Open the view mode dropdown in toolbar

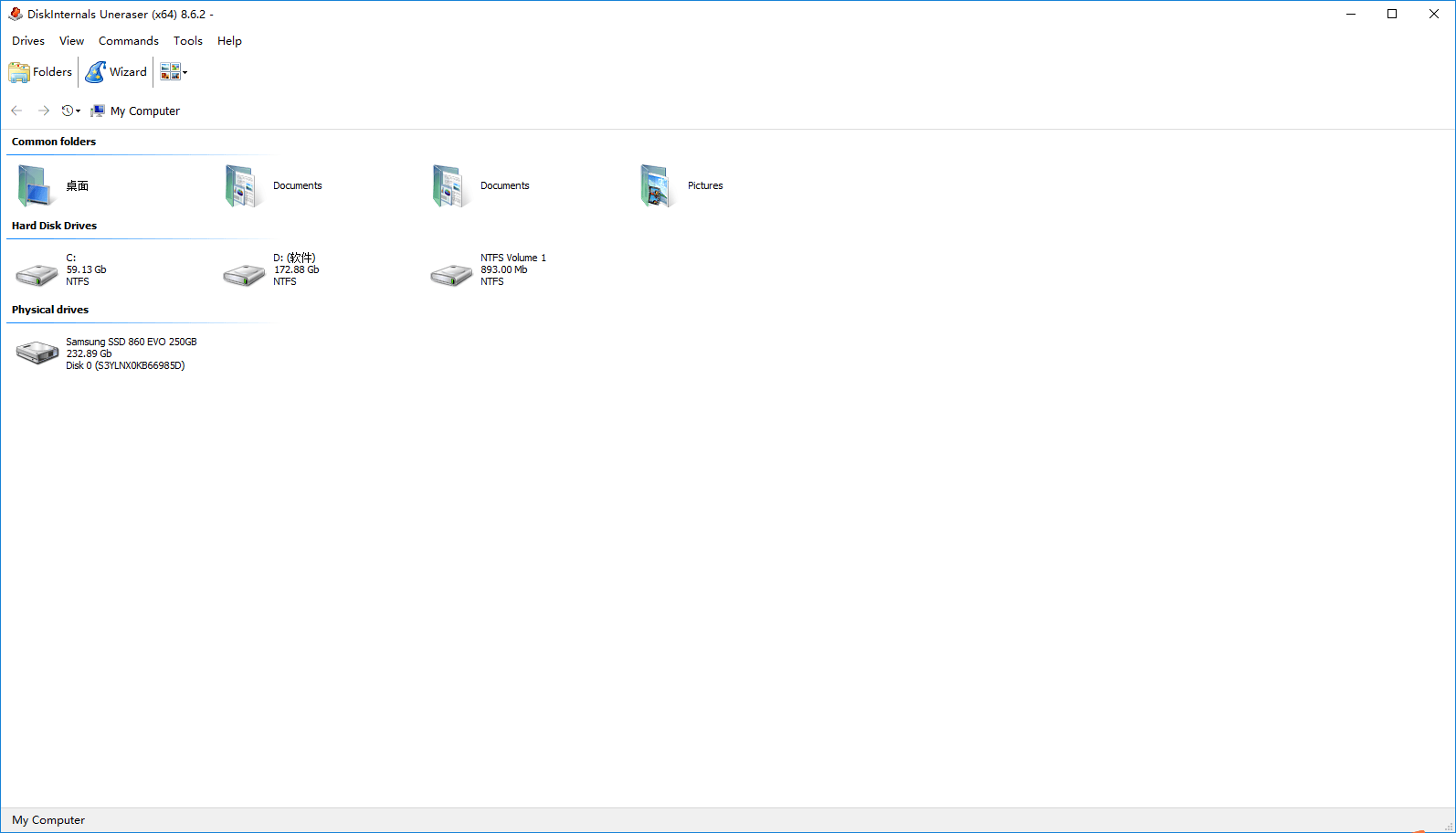click(x=174, y=72)
